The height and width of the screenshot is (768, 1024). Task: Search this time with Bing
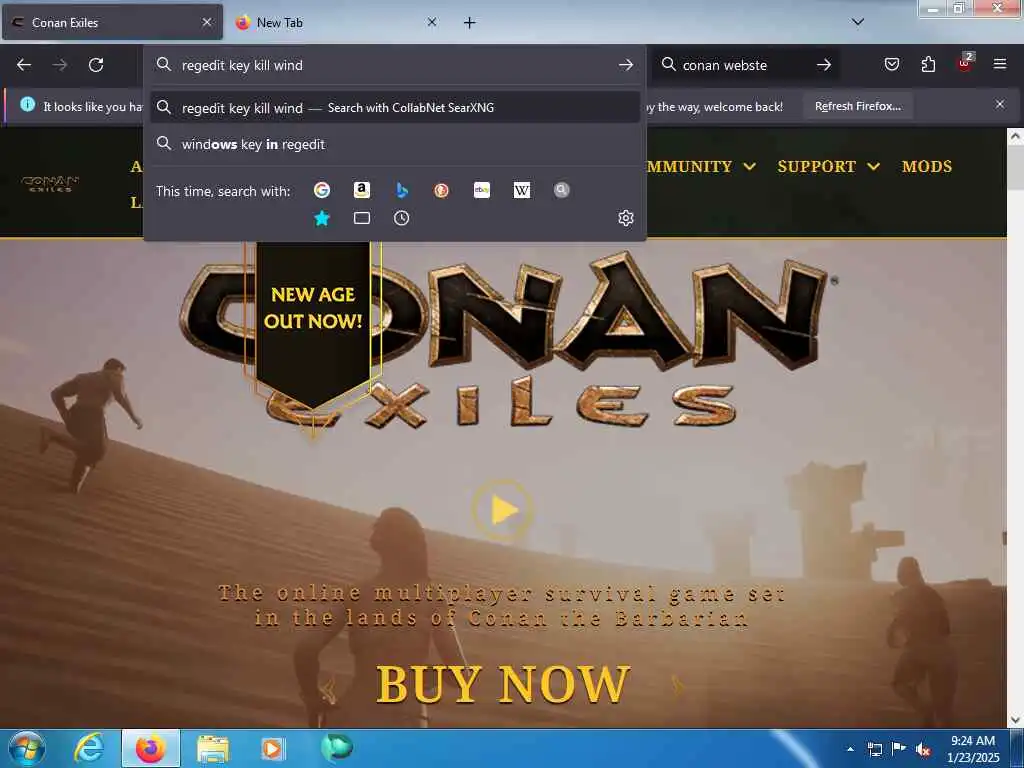[x=402, y=190]
